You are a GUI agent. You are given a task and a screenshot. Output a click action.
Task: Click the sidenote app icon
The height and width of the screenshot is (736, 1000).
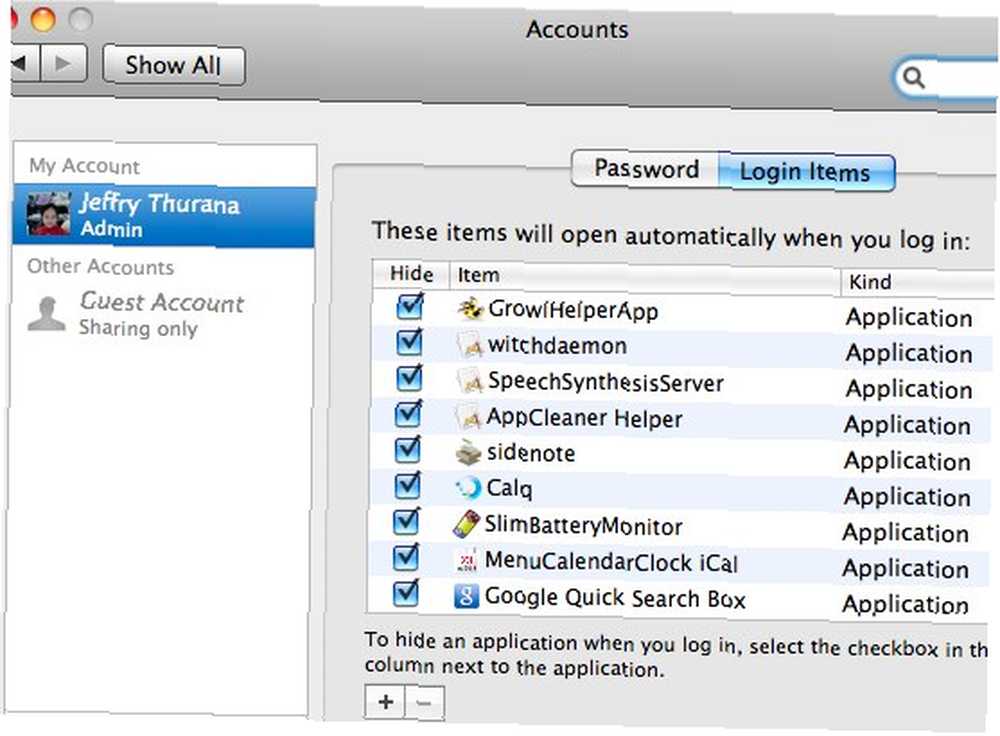(x=468, y=453)
